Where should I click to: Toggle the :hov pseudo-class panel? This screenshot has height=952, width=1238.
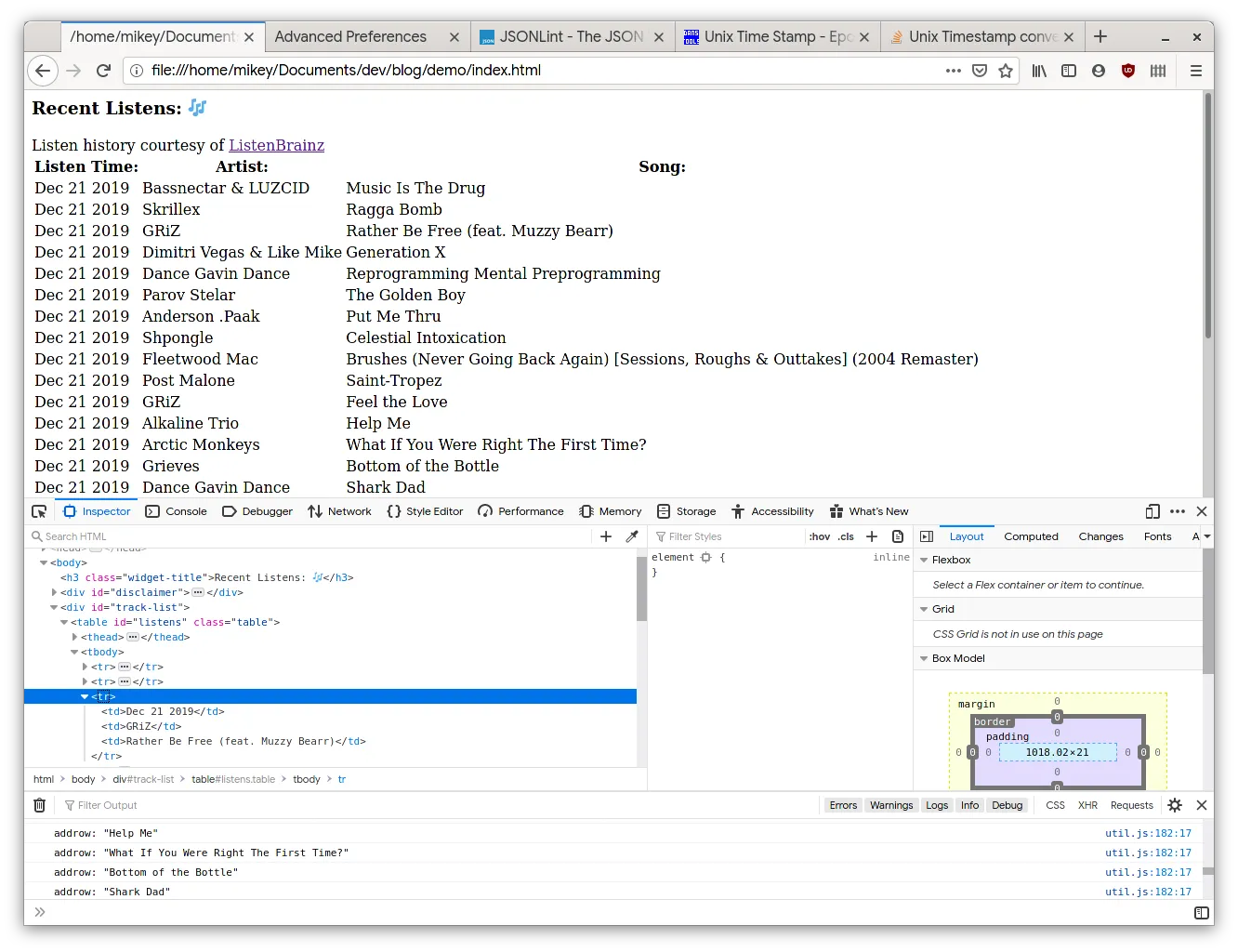click(820, 536)
